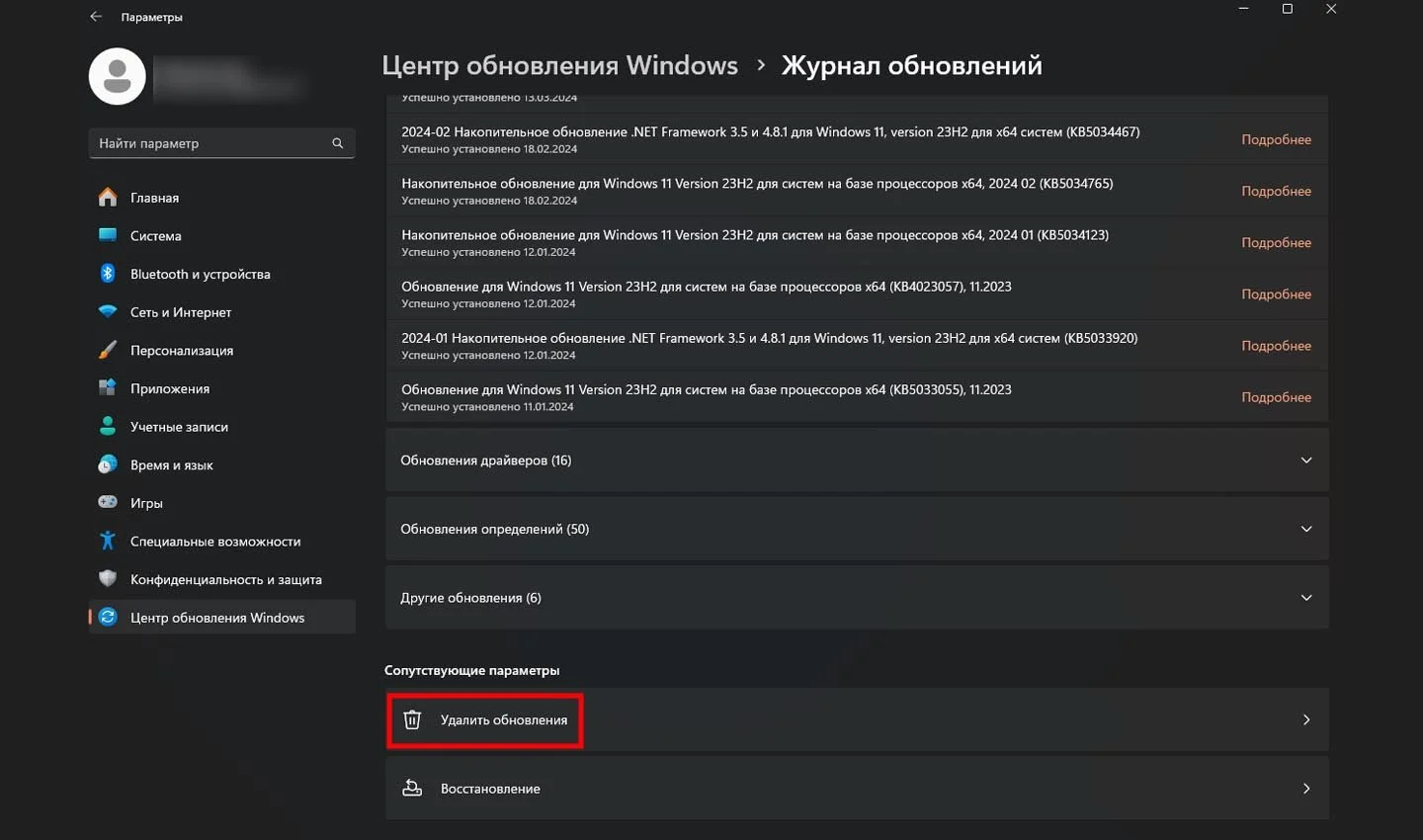Click Подробнее for KB4023057 update
1423x840 pixels.
coord(1276,294)
